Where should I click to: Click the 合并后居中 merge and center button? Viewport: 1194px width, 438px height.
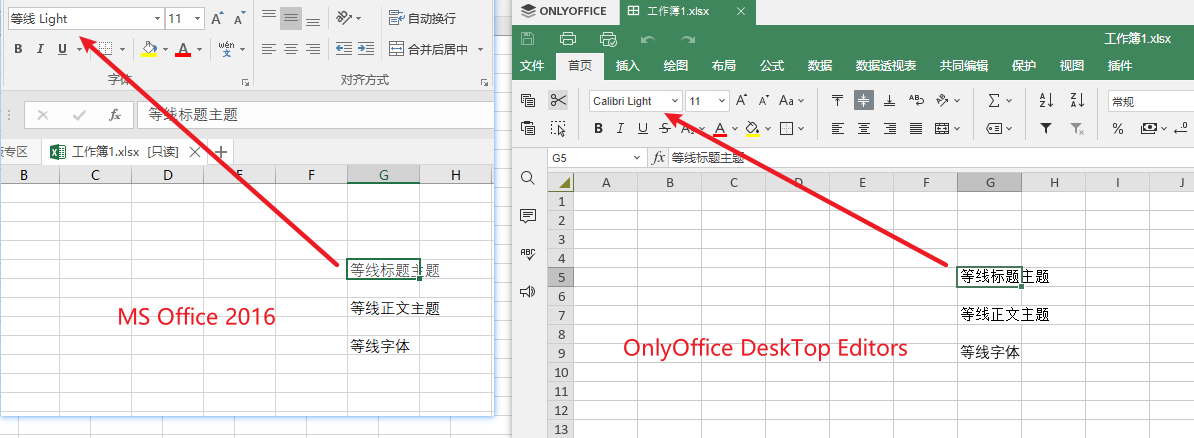point(429,50)
